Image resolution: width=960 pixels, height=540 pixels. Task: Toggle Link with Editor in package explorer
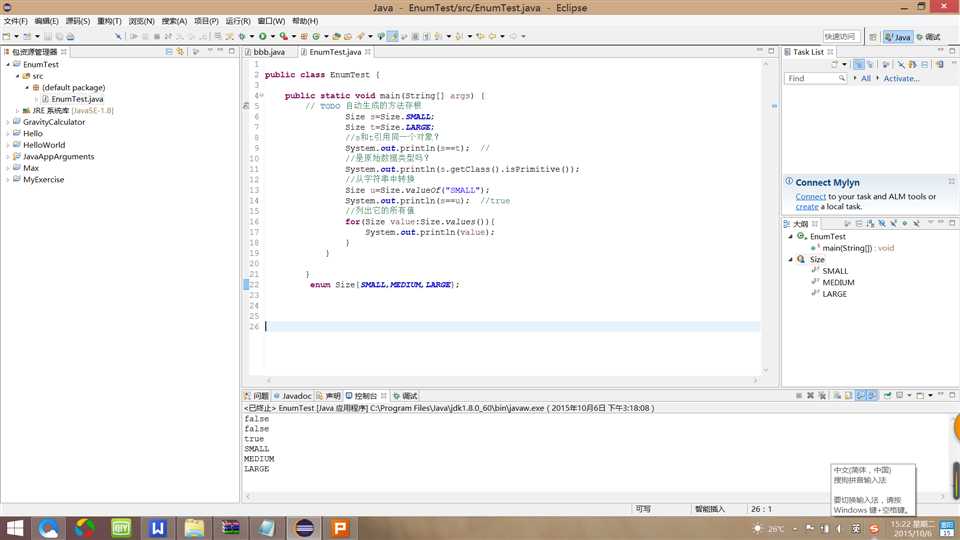(x=180, y=52)
